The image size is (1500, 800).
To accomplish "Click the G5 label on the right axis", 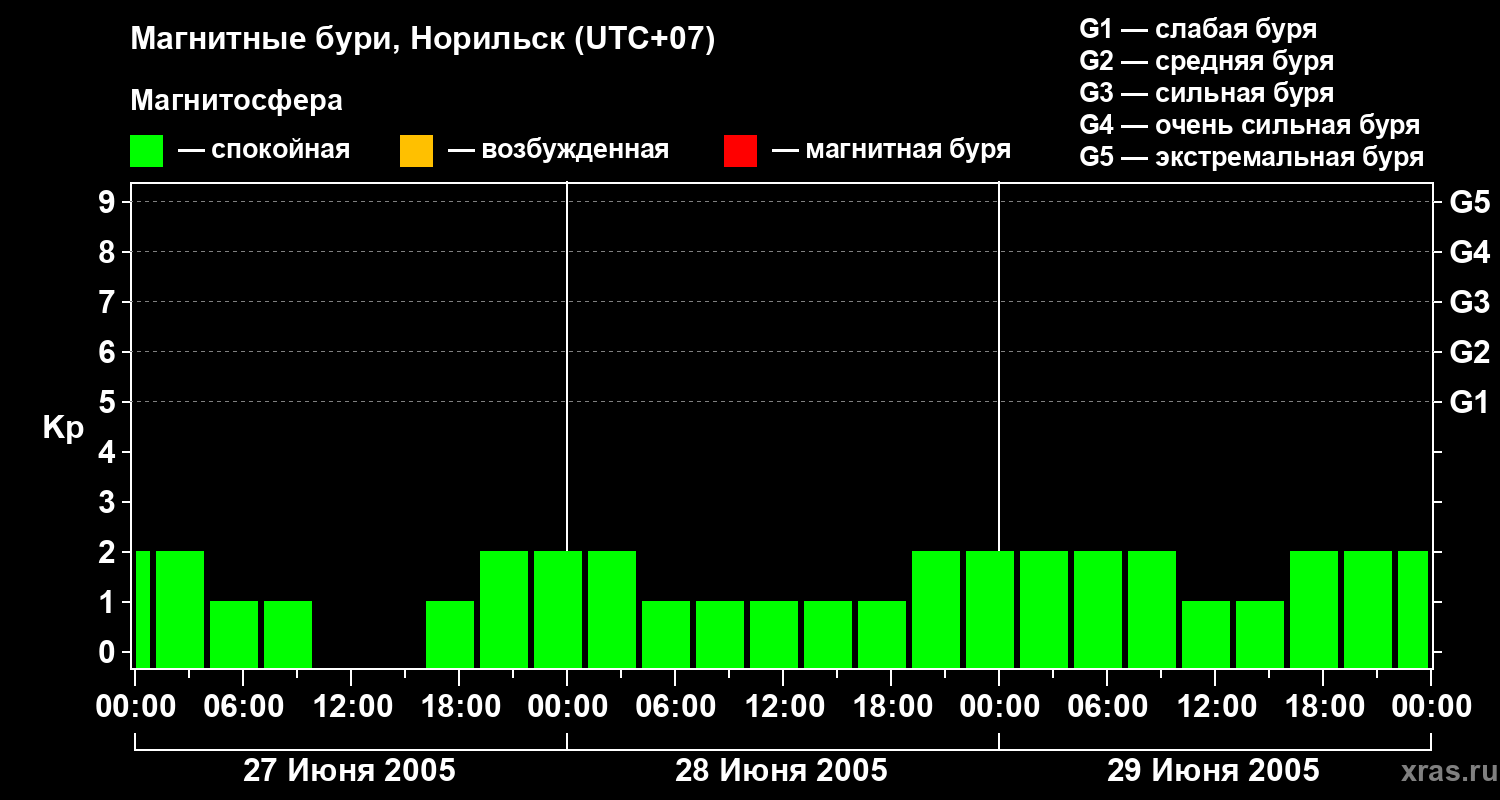I will [1469, 202].
